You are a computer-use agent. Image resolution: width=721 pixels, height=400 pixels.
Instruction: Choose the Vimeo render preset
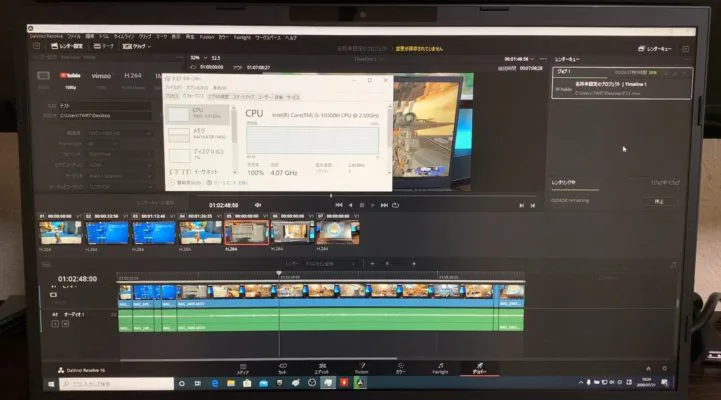tap(101, 76)
